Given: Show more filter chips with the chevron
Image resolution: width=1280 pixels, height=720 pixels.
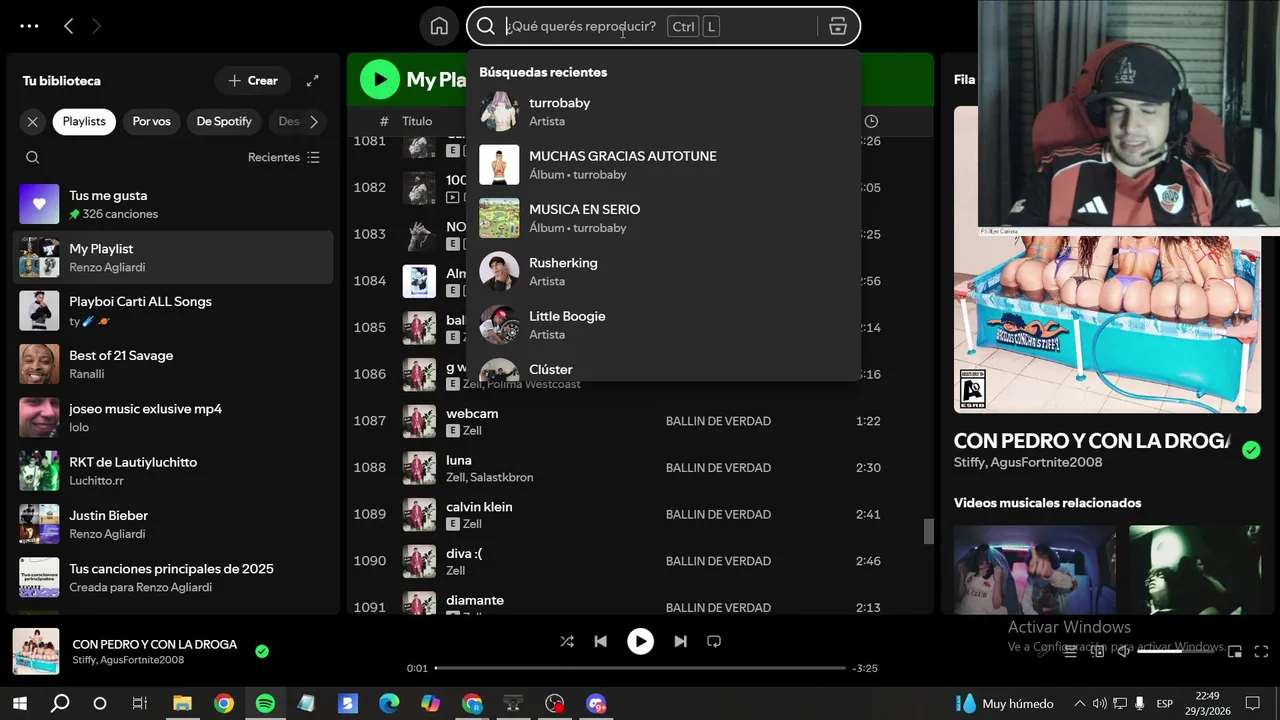Looking at the screenshot, I should [313, 121].
